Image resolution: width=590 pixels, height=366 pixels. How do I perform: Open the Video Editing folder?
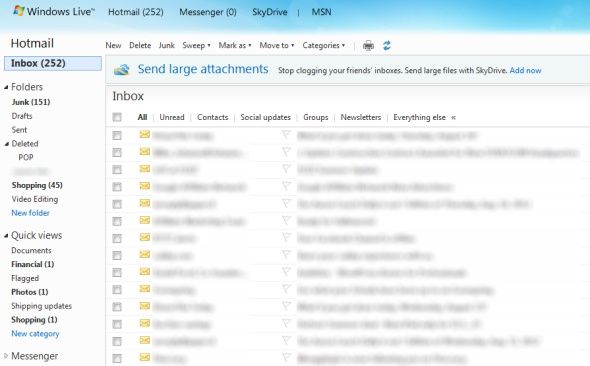tap(35, 199)
